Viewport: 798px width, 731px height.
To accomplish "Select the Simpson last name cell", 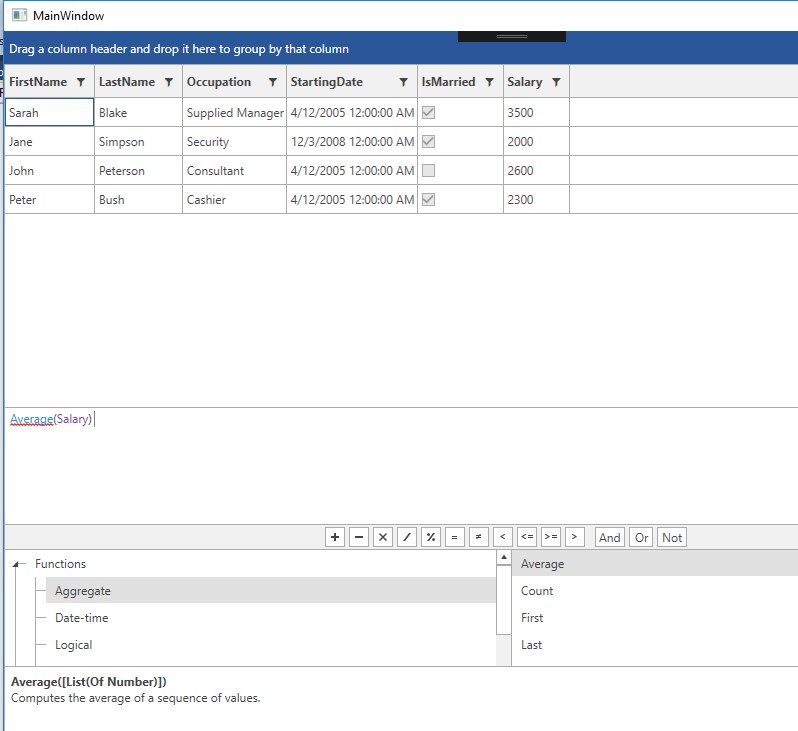I will coord(138,142).
